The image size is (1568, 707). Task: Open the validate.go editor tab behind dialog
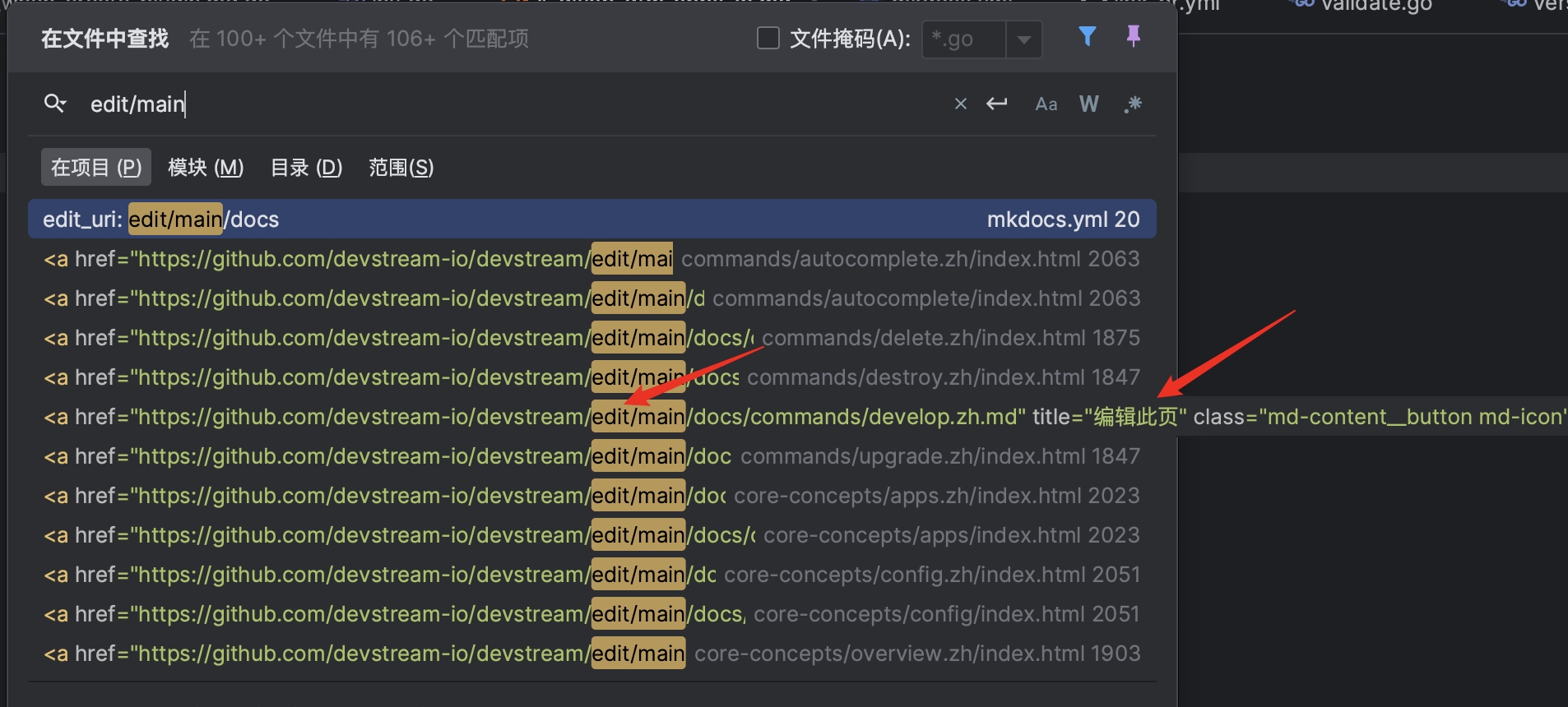(1362, 7)
